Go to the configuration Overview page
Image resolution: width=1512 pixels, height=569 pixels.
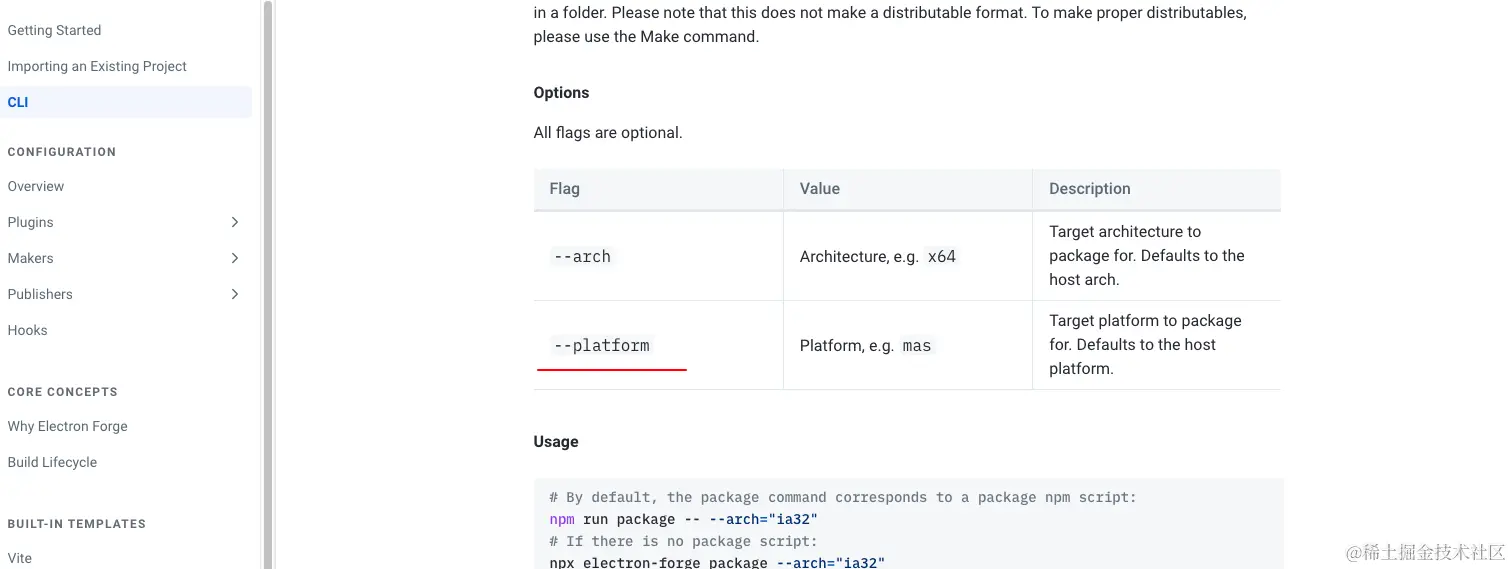pos(36,186)
